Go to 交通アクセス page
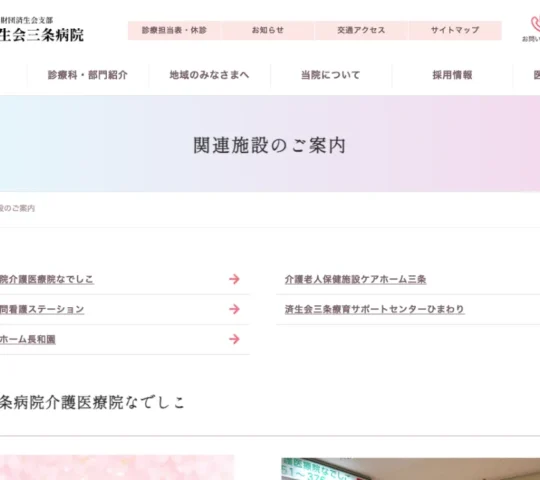This screenshot has width=540, height=480. [x=361, y=30]
